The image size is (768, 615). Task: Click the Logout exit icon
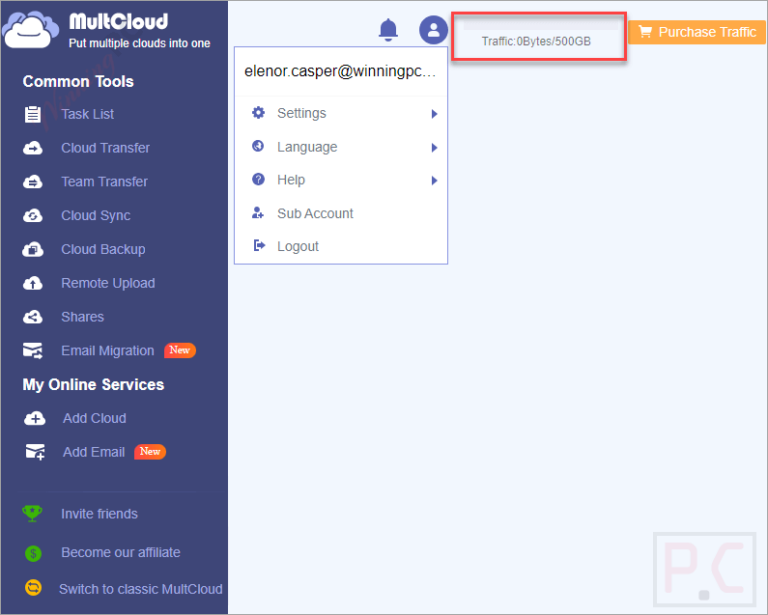(x=259, y=245)
